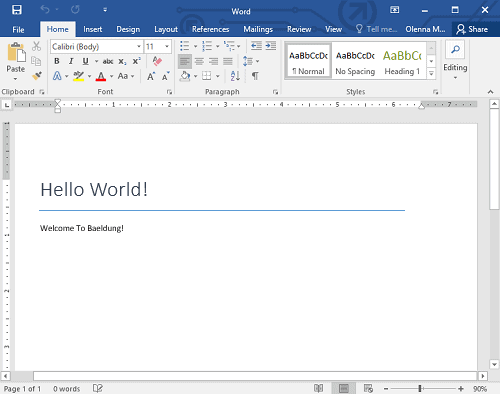Apply the Heading 1 style
500x394 pixels.
click(402, 61)
